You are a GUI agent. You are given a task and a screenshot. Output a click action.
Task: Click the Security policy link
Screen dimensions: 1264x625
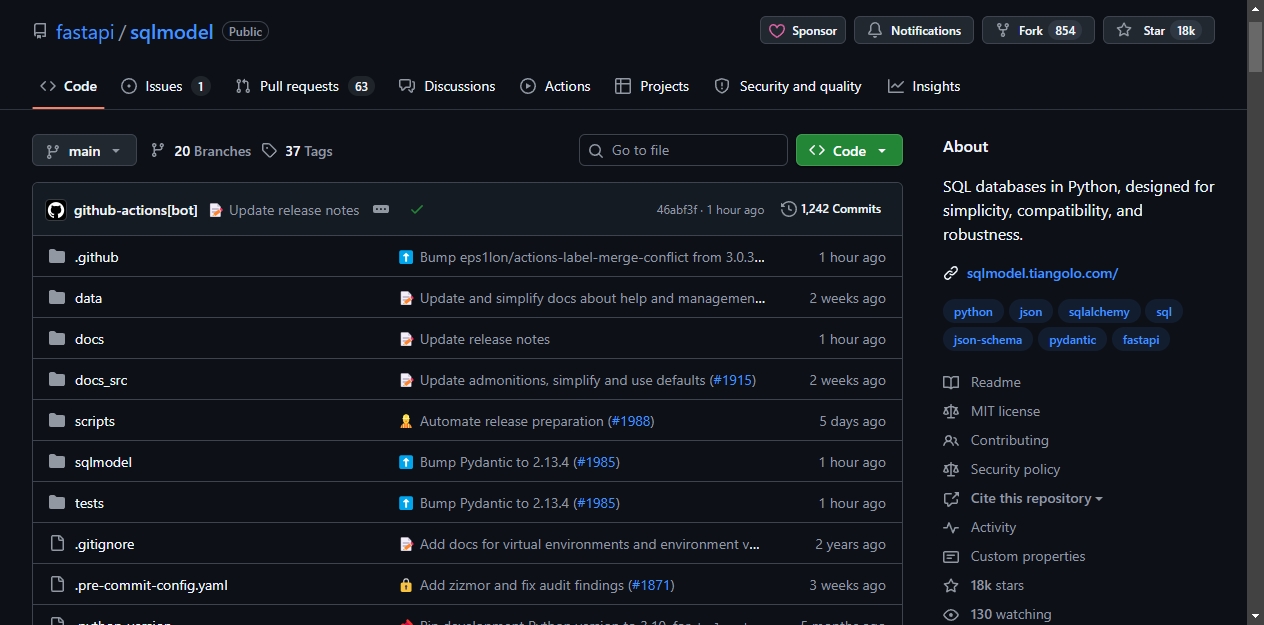tap(1015, 469)
